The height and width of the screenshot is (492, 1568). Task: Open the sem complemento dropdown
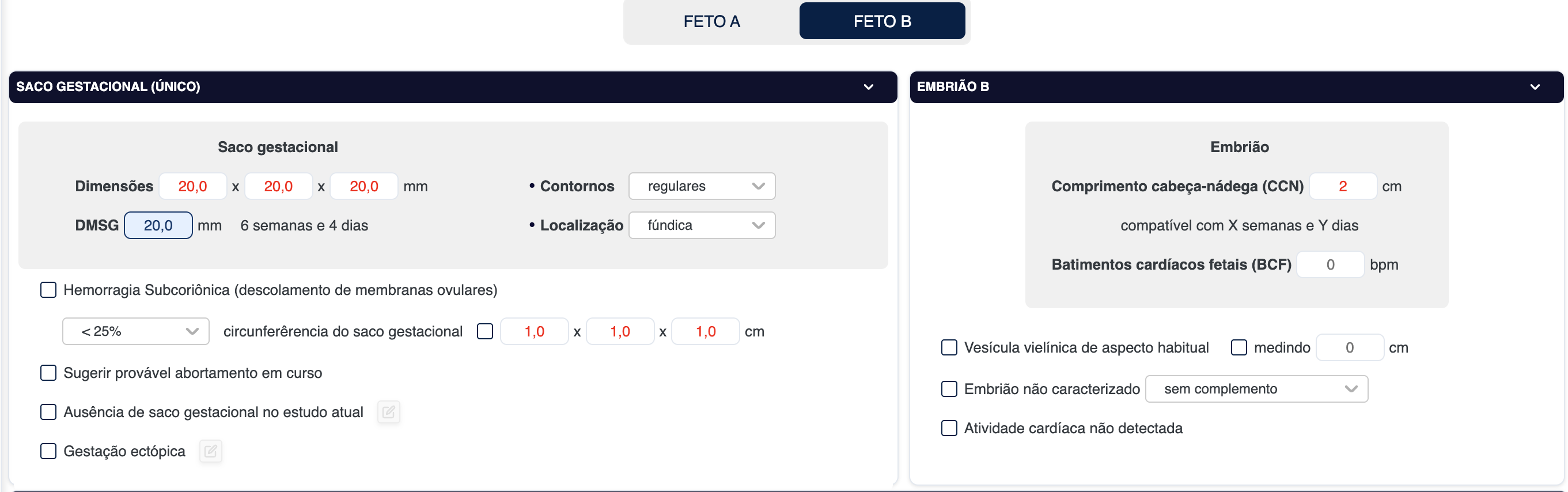click(1256, 389)
